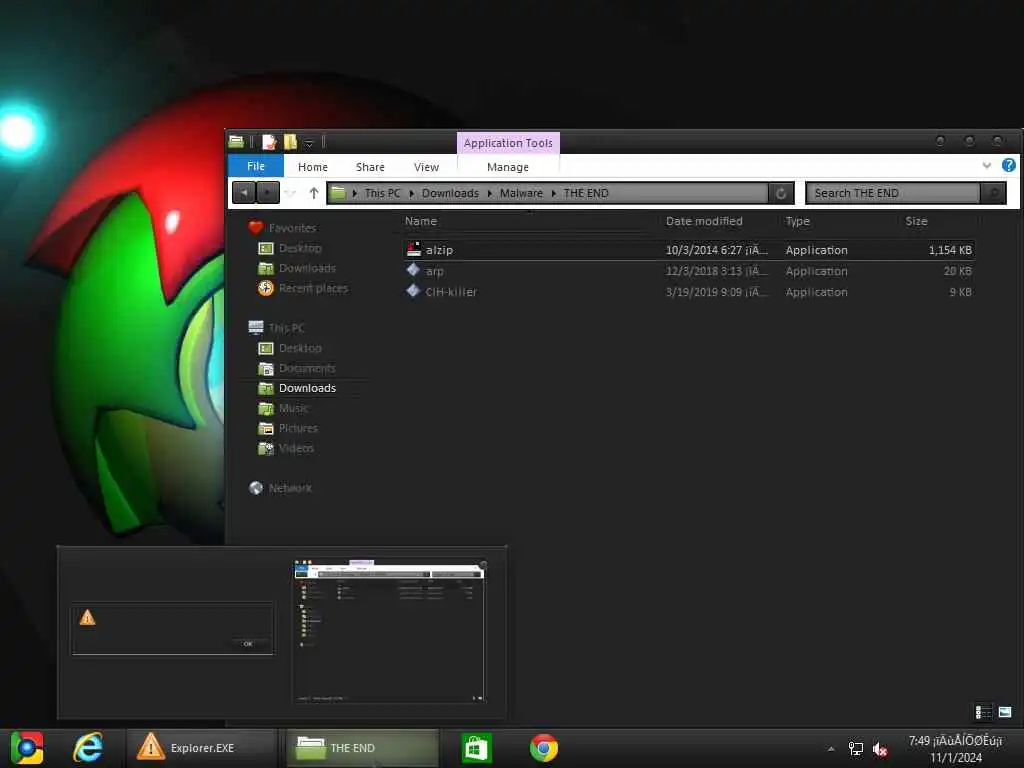Viewport: 1024px width, 768px height.
Task: Click the search magnifier button
Action: 993,193
